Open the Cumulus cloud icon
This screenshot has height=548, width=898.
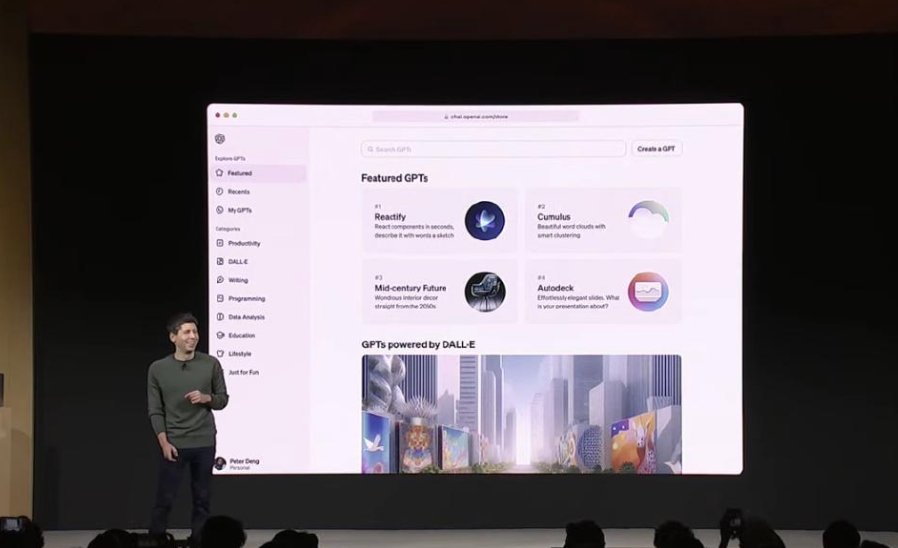(x=648, y=219)
